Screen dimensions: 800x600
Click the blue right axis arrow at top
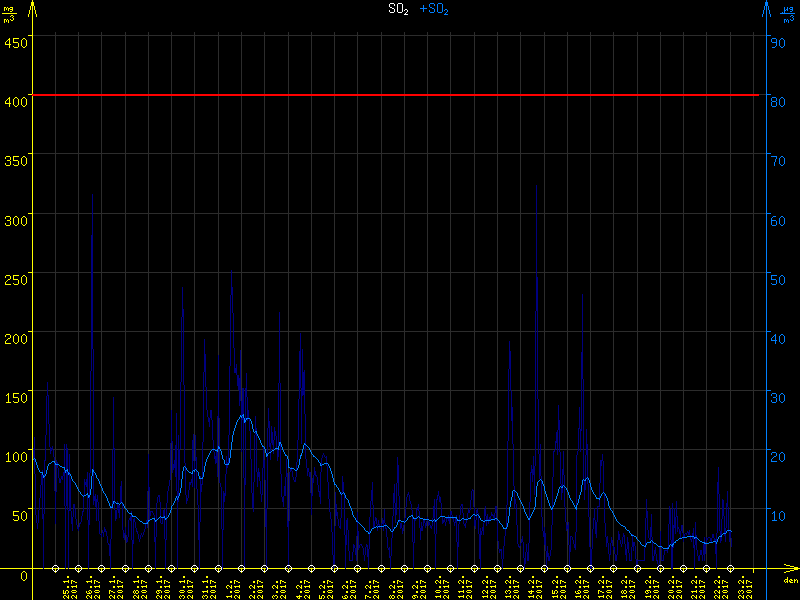click(x=766, y=8)
